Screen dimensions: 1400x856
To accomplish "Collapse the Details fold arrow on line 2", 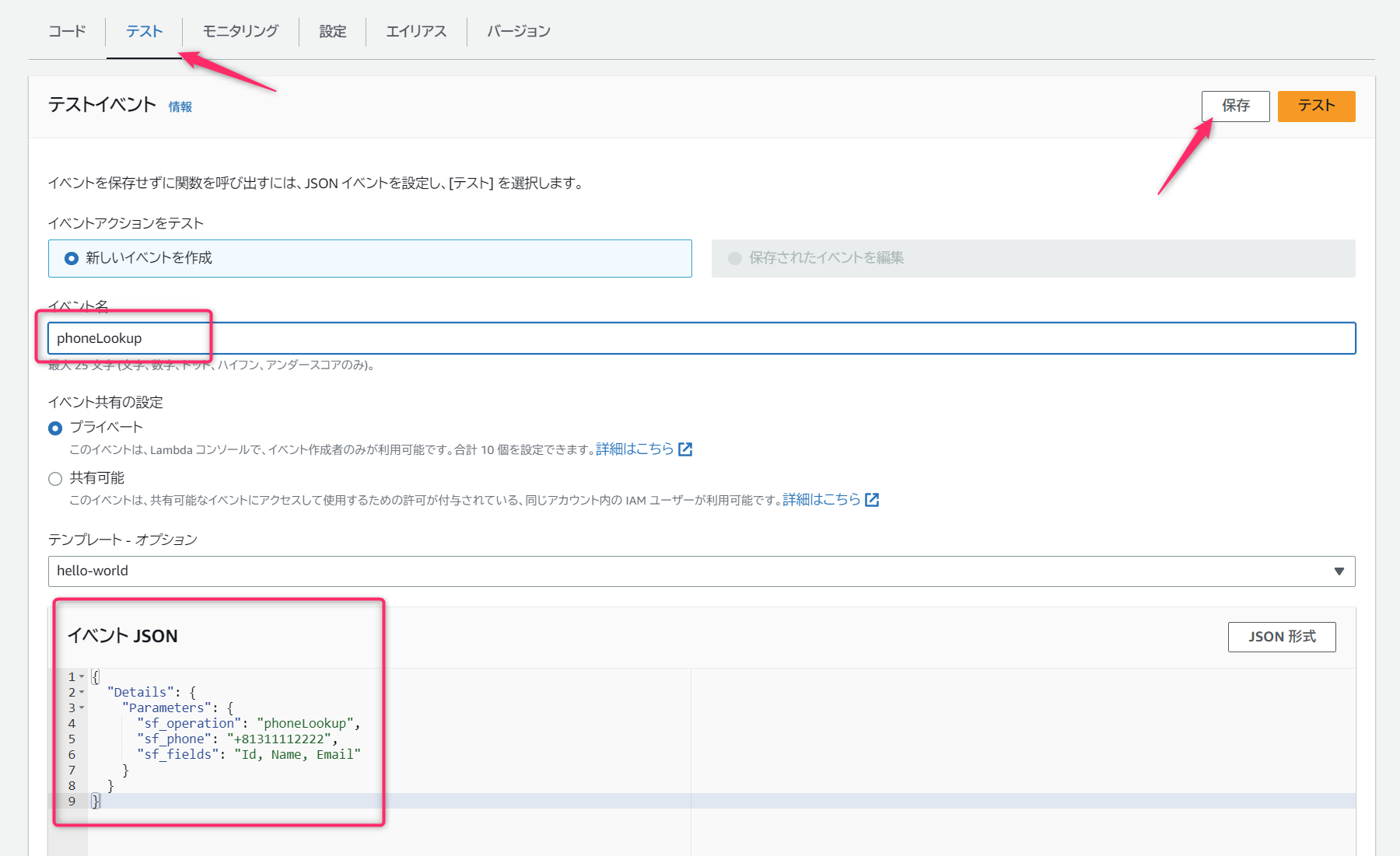I will 82,692.
